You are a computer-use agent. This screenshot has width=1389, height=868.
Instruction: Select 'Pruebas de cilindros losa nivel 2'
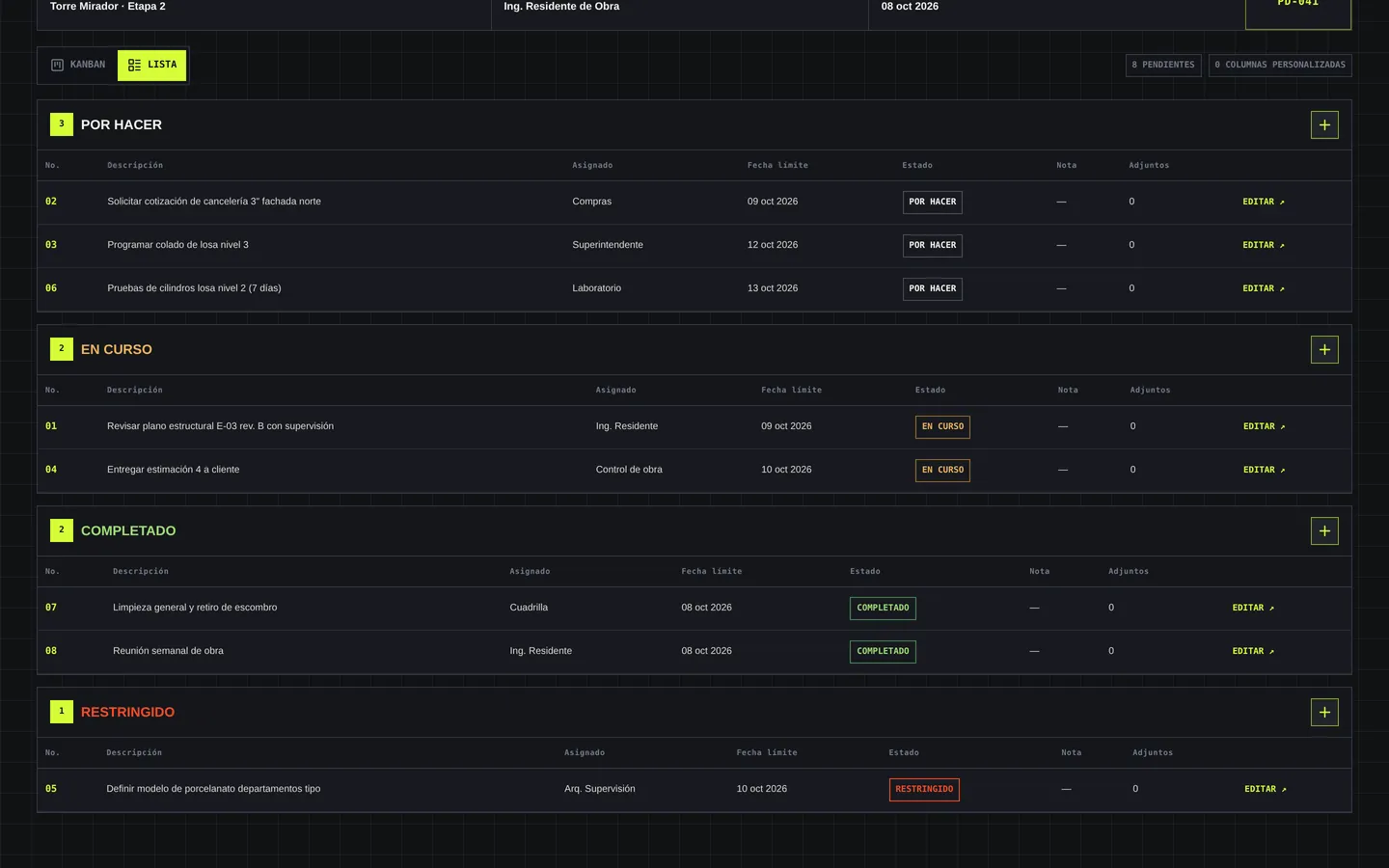194,288
